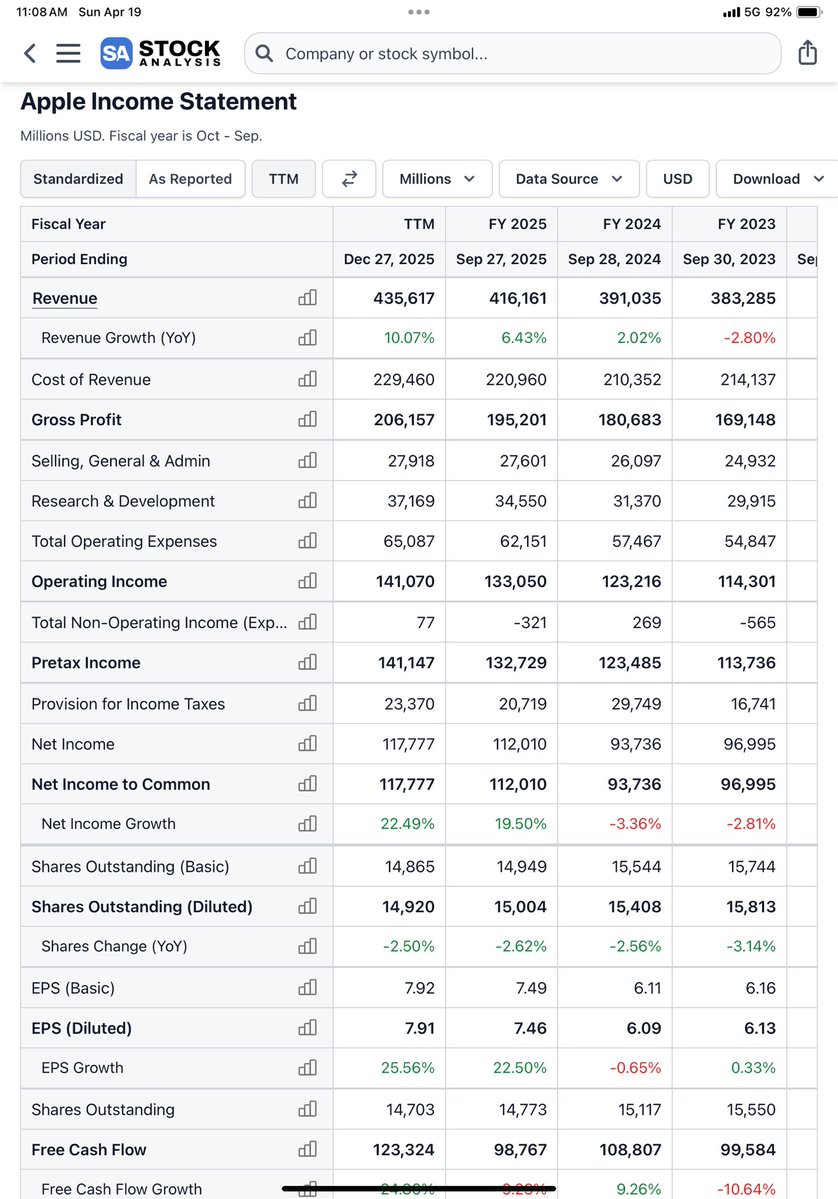Select the TTM revenue value 435,617
838x1199 pixels.
404,298
